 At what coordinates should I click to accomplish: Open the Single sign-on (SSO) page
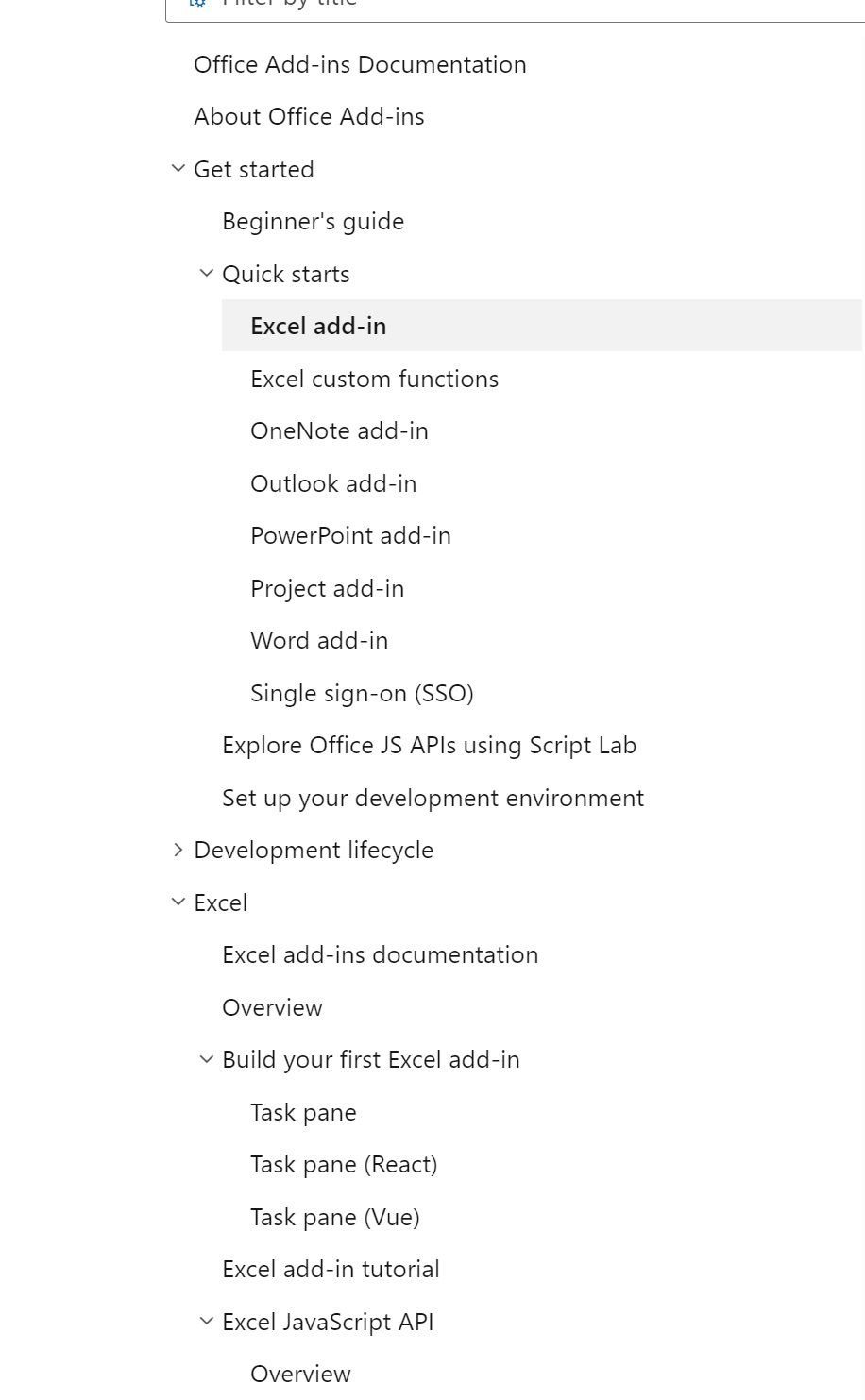pyautogui.click(x=362, y=693)
